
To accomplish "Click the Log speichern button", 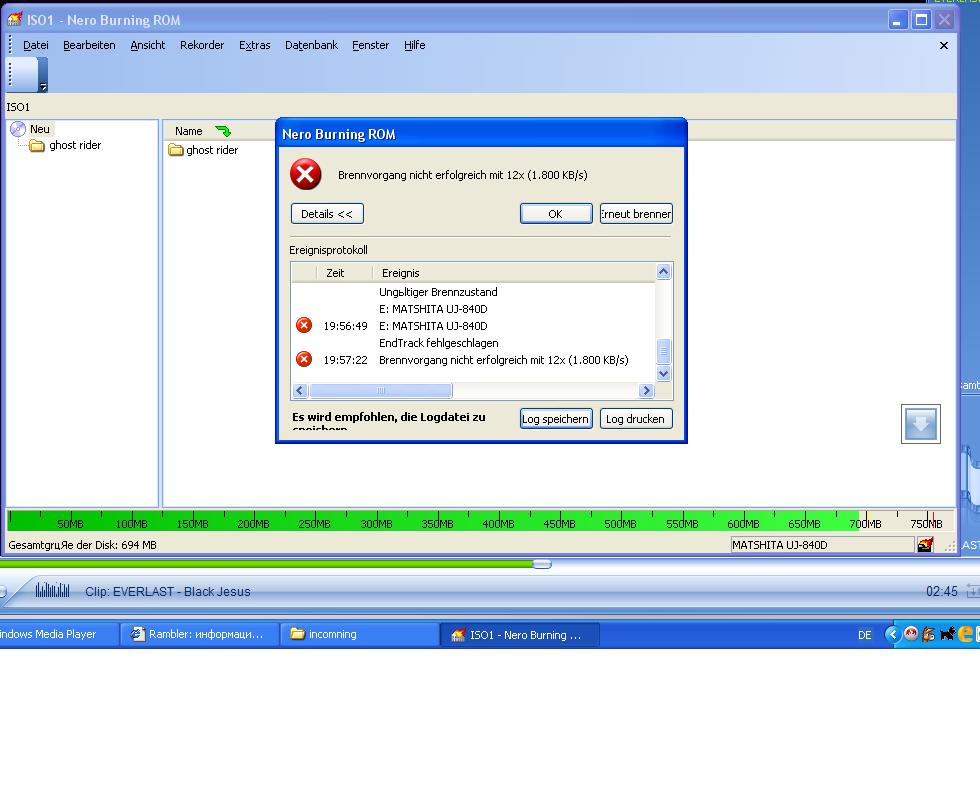I will [556, 419].
